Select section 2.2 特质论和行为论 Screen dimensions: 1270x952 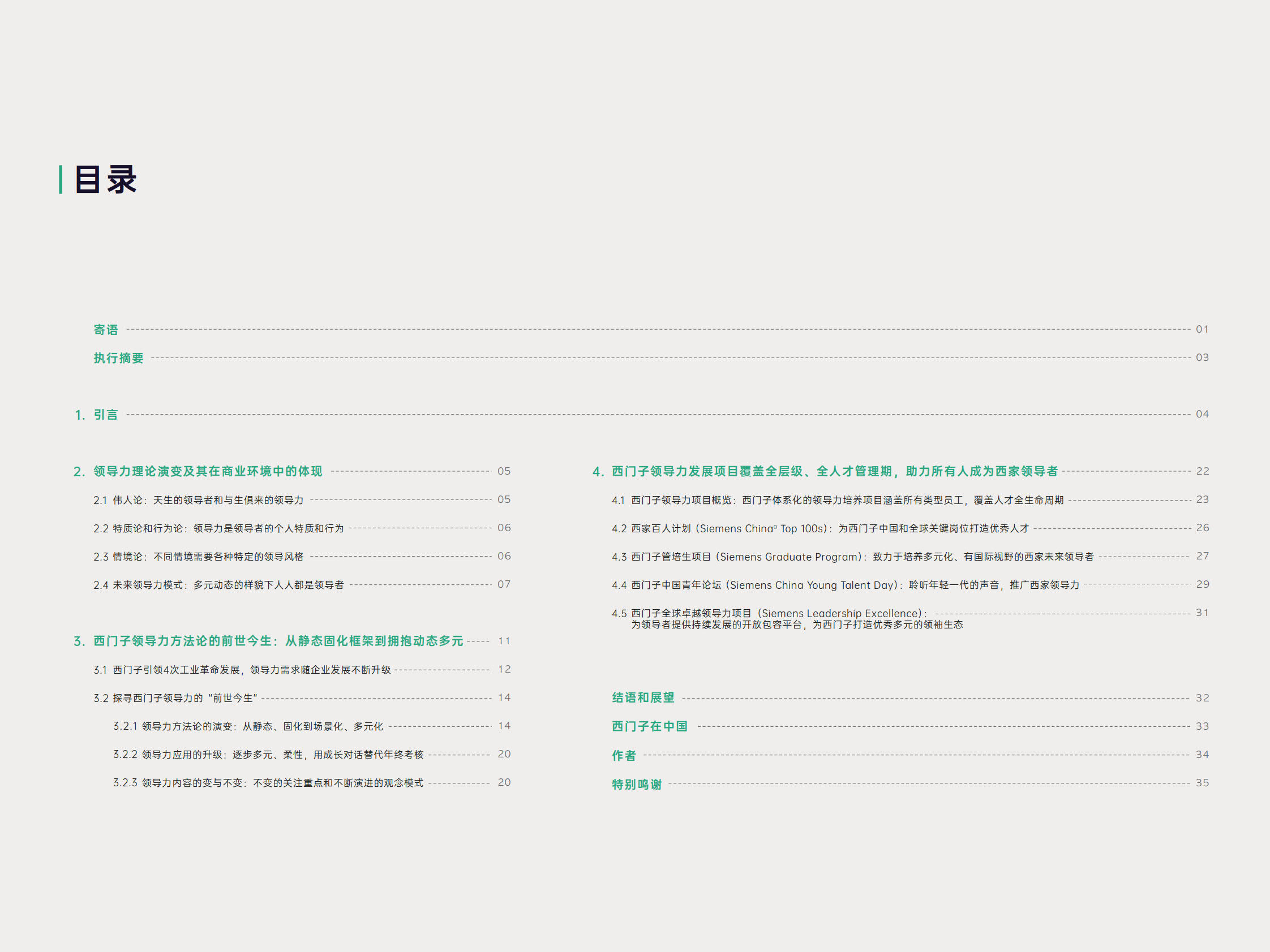pos(219,528)
